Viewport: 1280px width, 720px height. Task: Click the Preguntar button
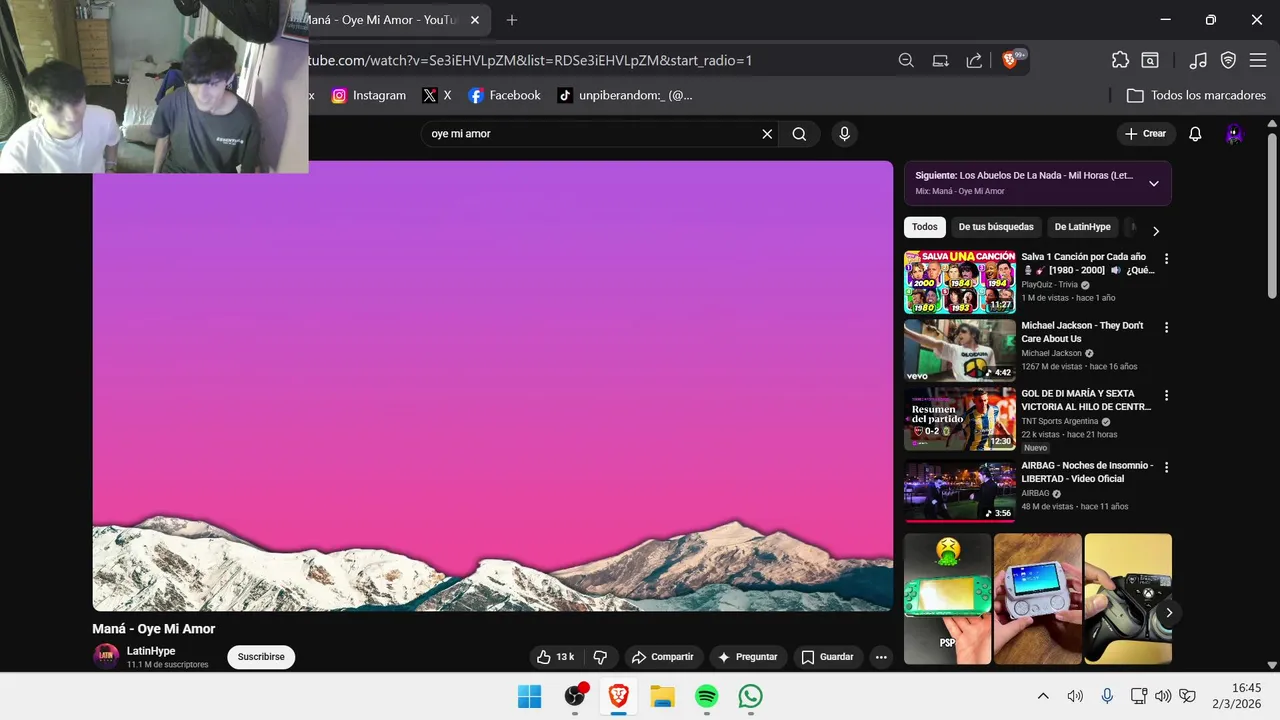click(748, 657)
